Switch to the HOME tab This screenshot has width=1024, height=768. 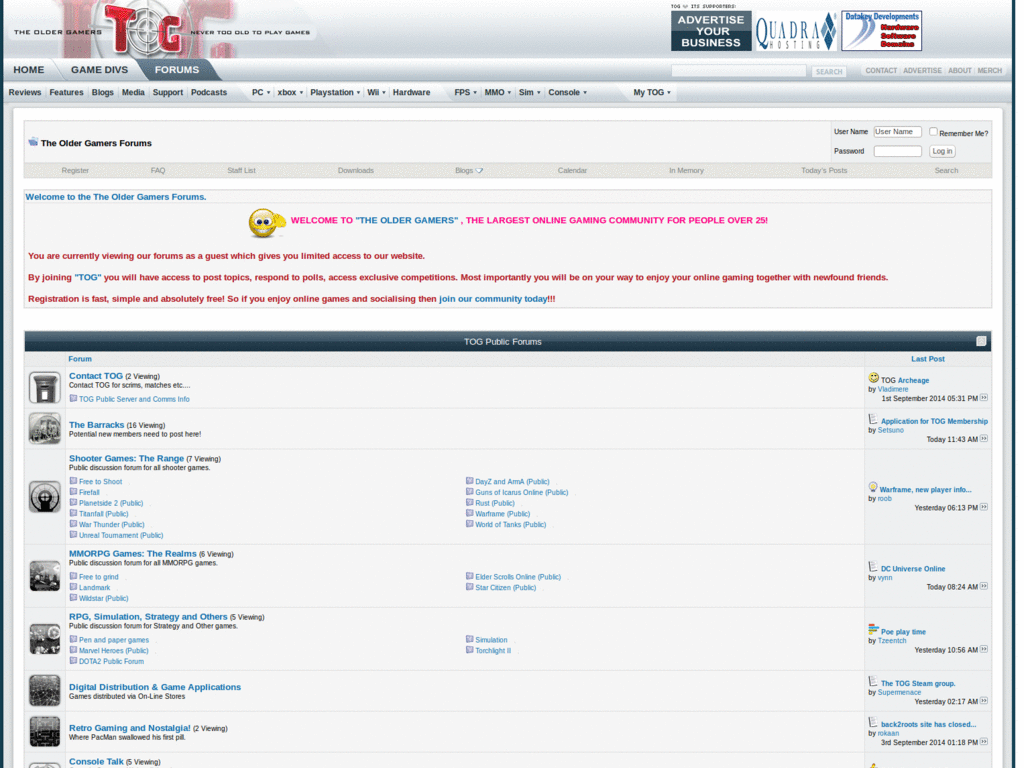click(29, 69)
